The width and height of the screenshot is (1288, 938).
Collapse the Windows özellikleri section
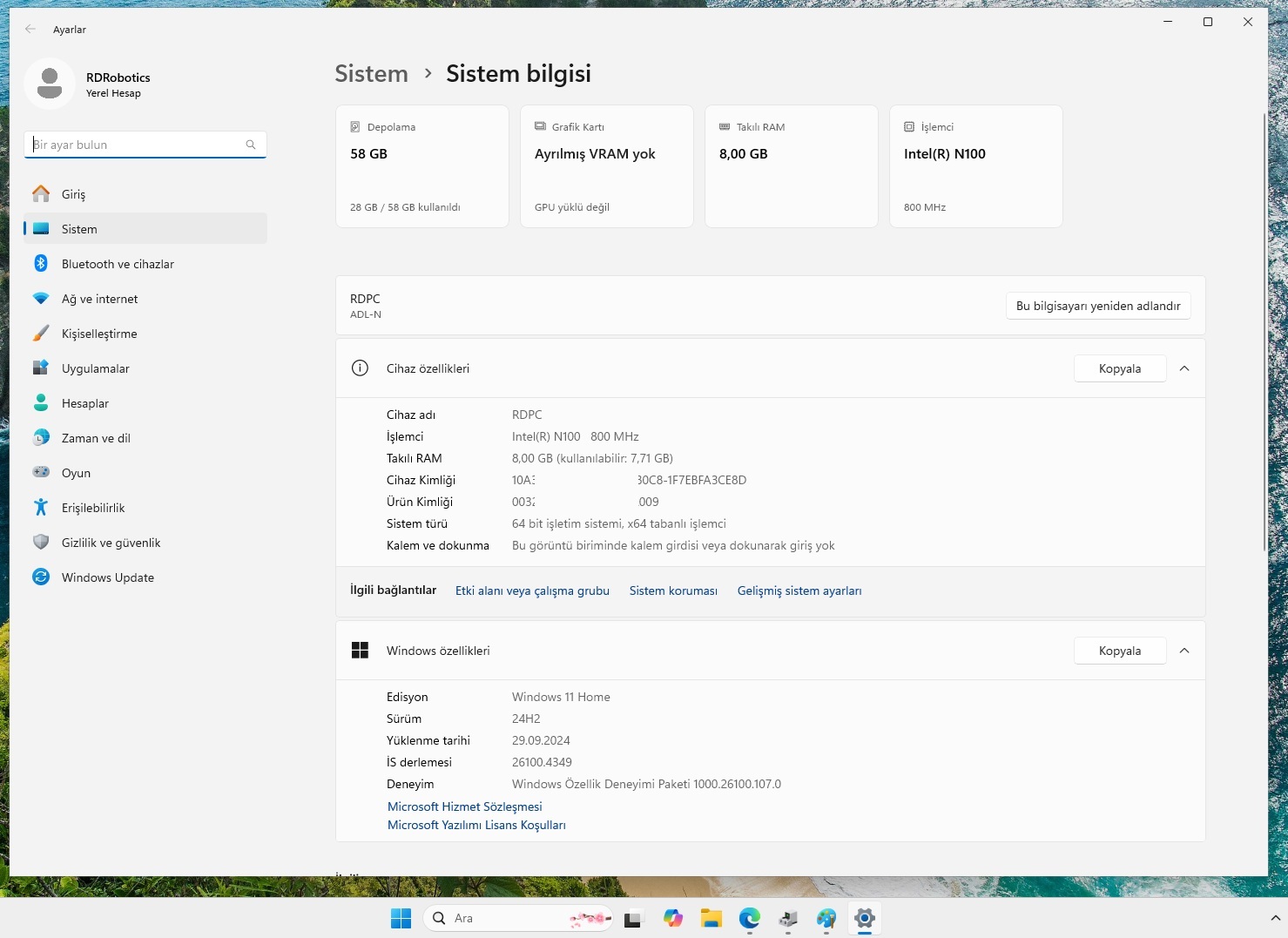coord(1184,651)
